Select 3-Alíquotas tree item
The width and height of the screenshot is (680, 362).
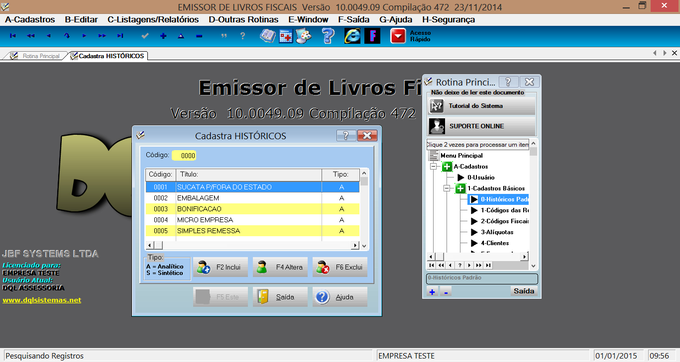tap(497, 232)
